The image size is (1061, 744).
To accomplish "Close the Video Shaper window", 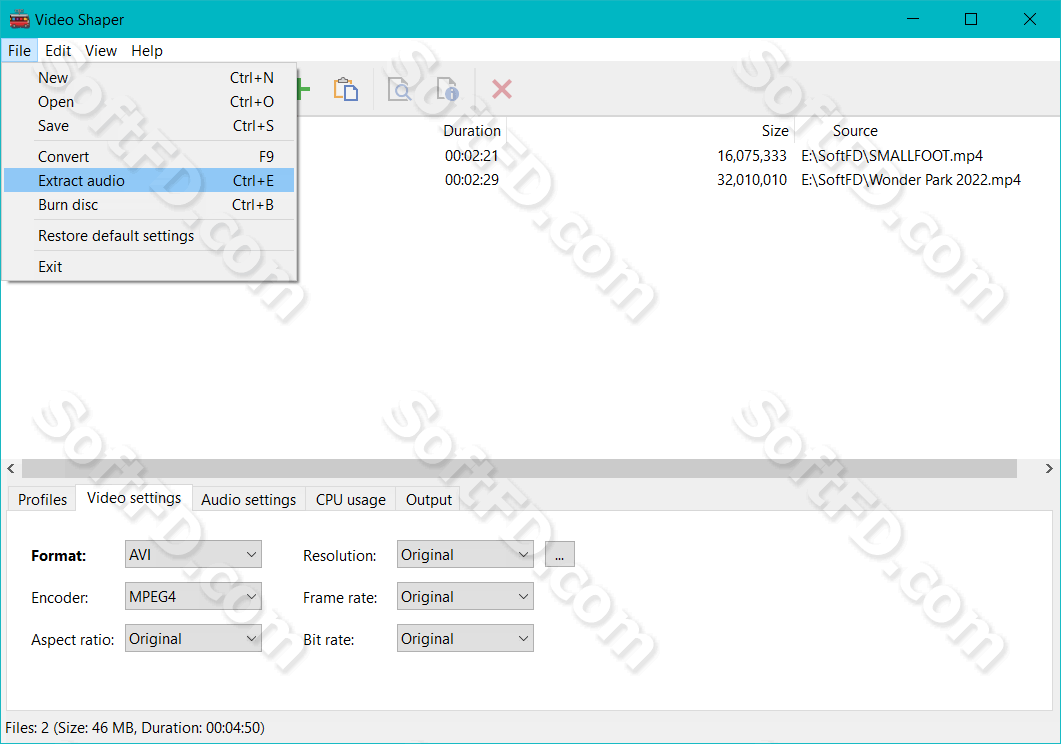I will coord(1030,19).
